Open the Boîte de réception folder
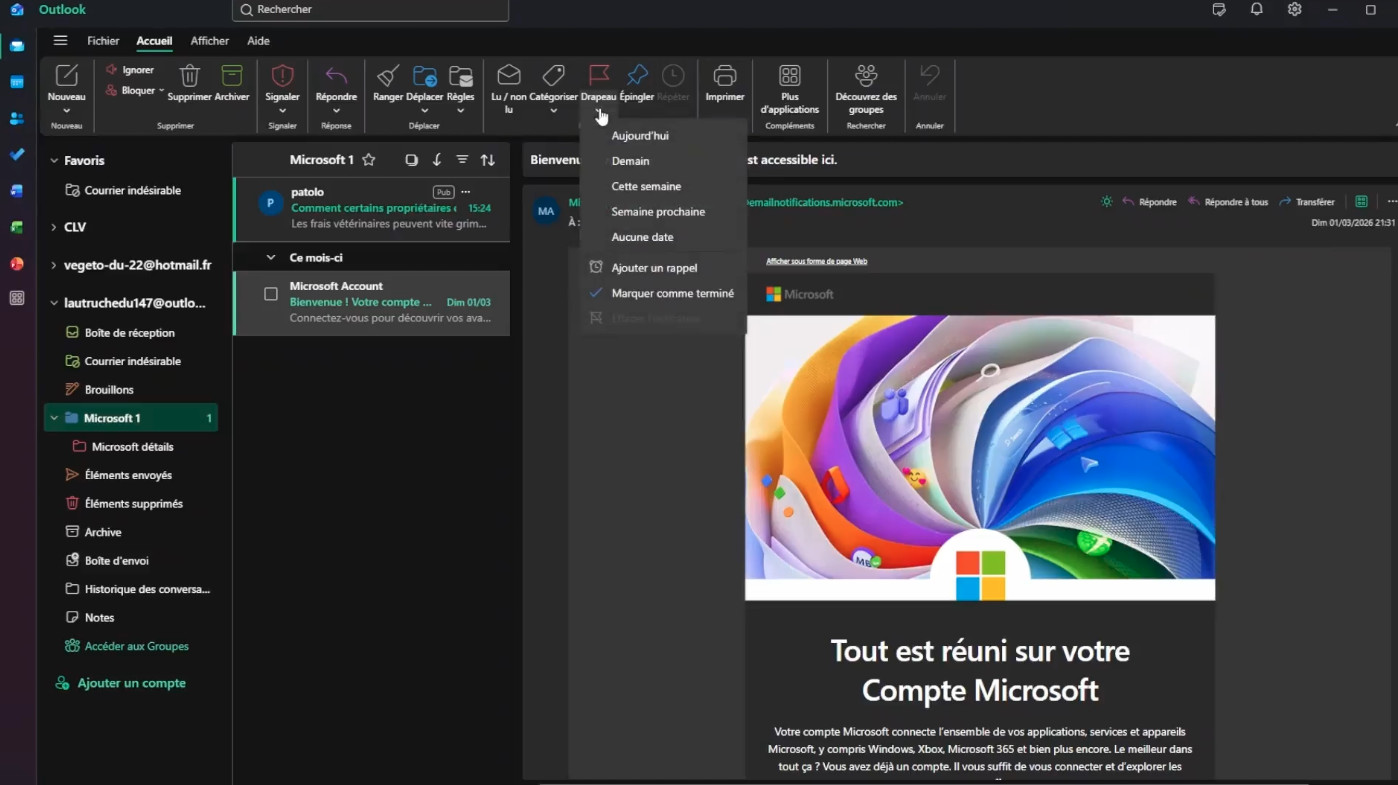Image resolution: width=1398 pixels, height=785 pixels. click(131, 333)
